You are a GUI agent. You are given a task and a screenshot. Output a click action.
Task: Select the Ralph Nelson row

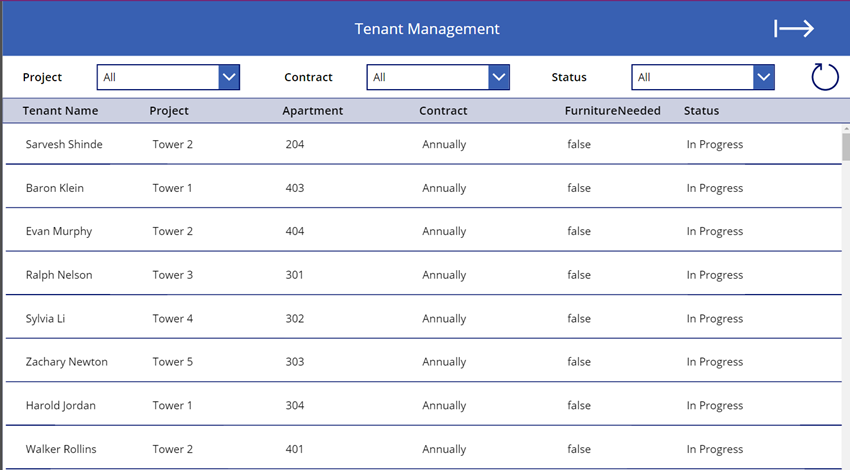click(x=59, y=275)
